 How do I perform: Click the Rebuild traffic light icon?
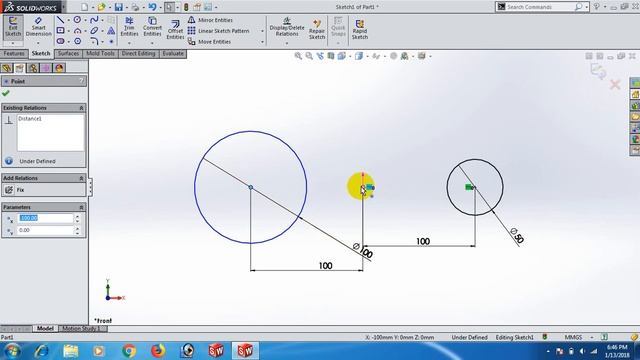pyautogui.click(x=186, y=7)
